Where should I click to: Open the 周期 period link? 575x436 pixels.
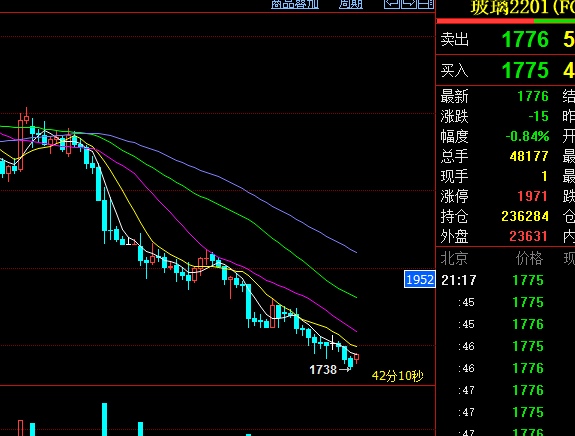351,4
